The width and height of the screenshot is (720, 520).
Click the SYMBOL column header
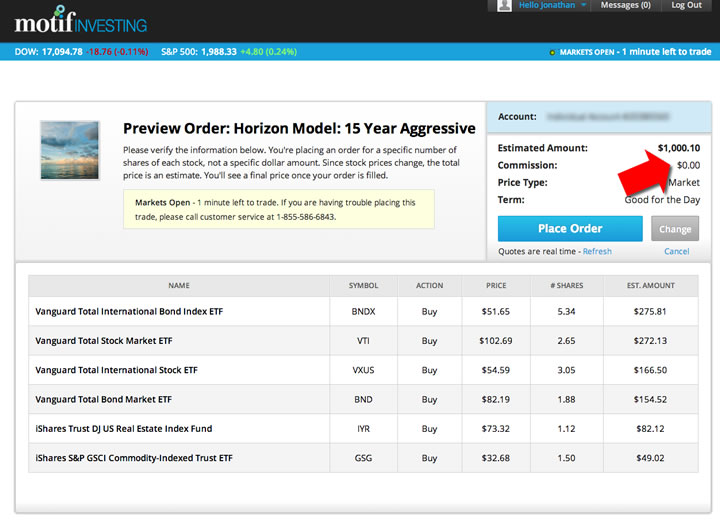pos(363,285)
